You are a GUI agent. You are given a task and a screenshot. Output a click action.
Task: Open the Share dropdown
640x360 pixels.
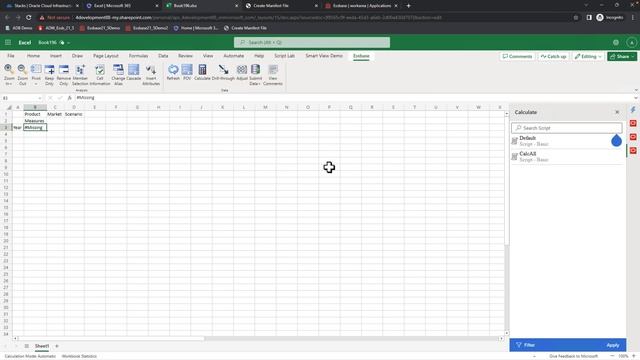(x=622, y=56)
